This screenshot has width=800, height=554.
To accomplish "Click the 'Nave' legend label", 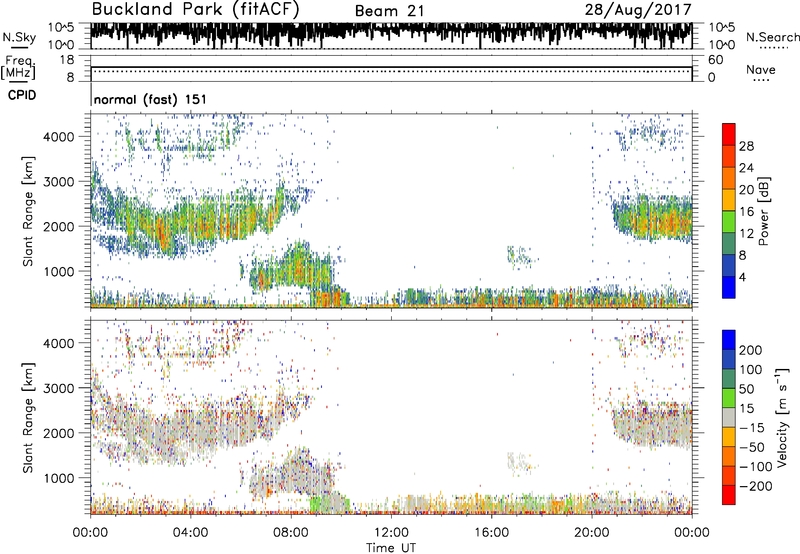I will [761, 69].
